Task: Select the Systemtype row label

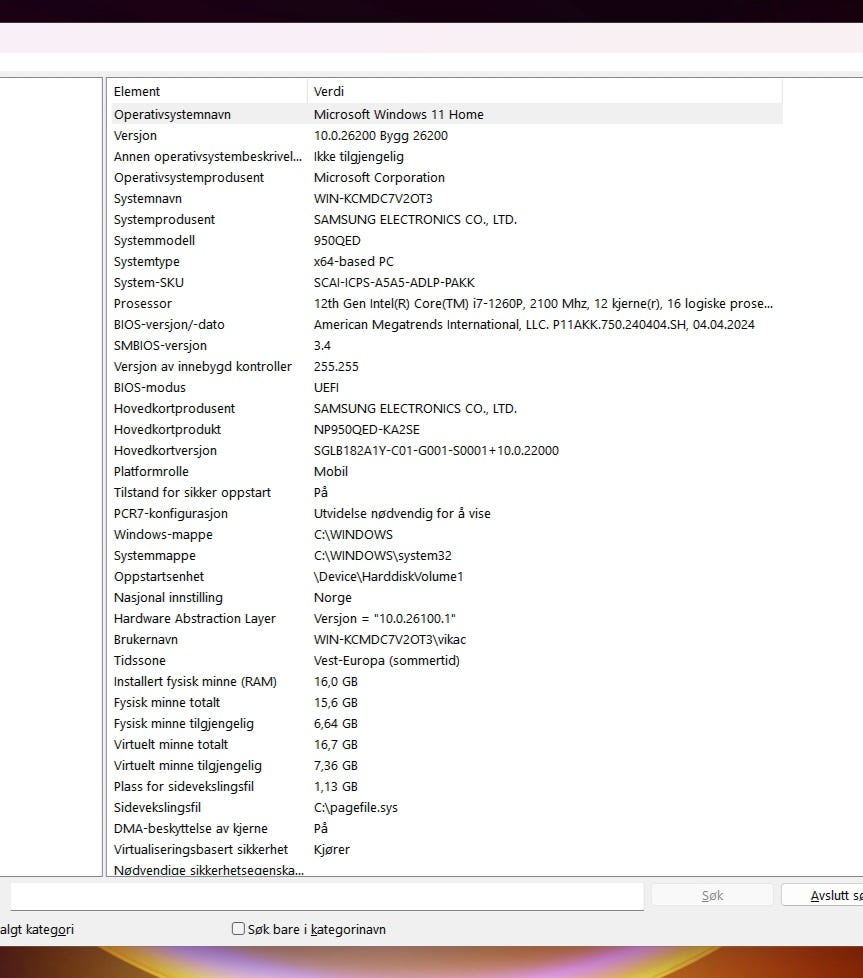Action: tap(147, 261)
